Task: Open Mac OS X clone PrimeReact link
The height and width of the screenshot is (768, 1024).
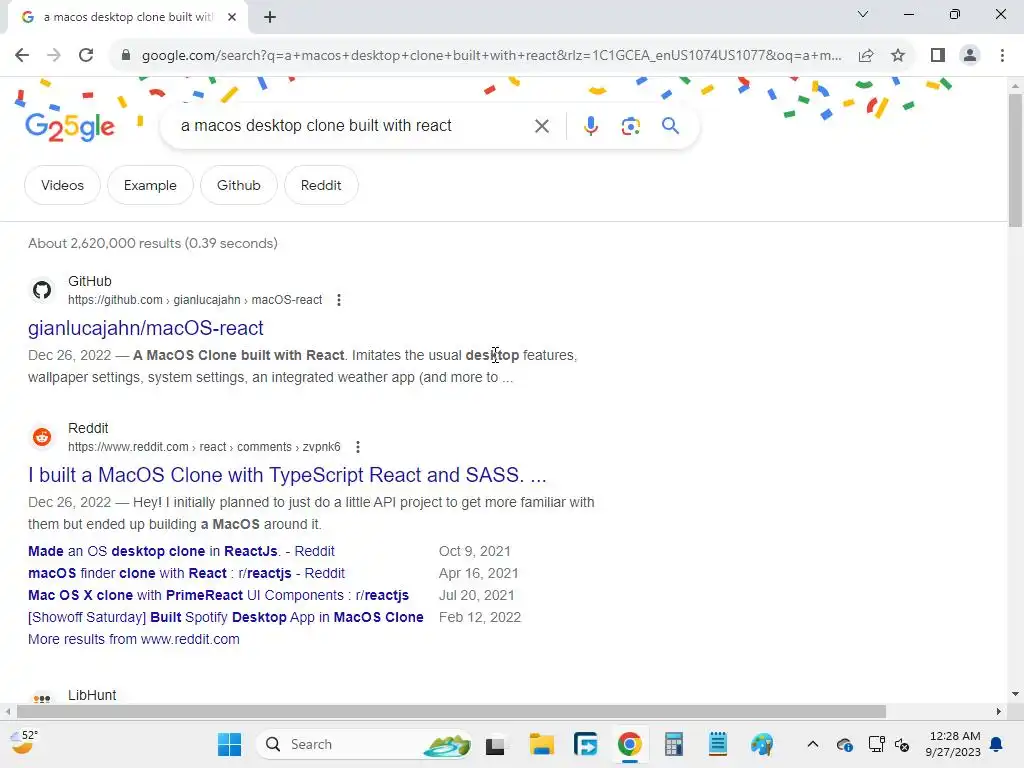Action: 218,596
